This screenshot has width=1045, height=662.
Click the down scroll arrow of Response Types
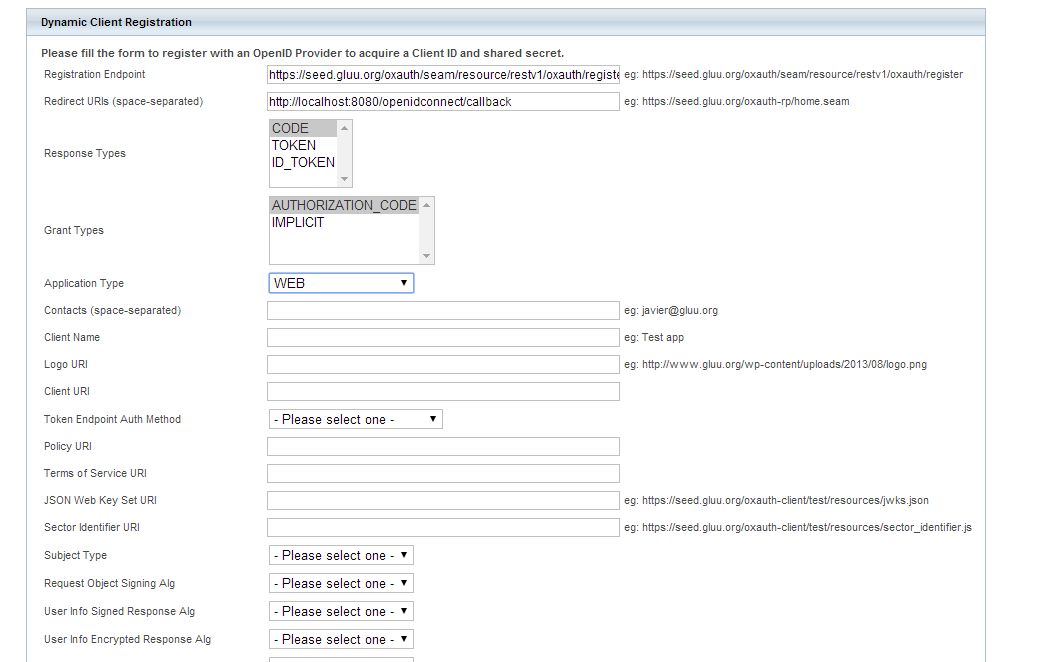[343, 180]
